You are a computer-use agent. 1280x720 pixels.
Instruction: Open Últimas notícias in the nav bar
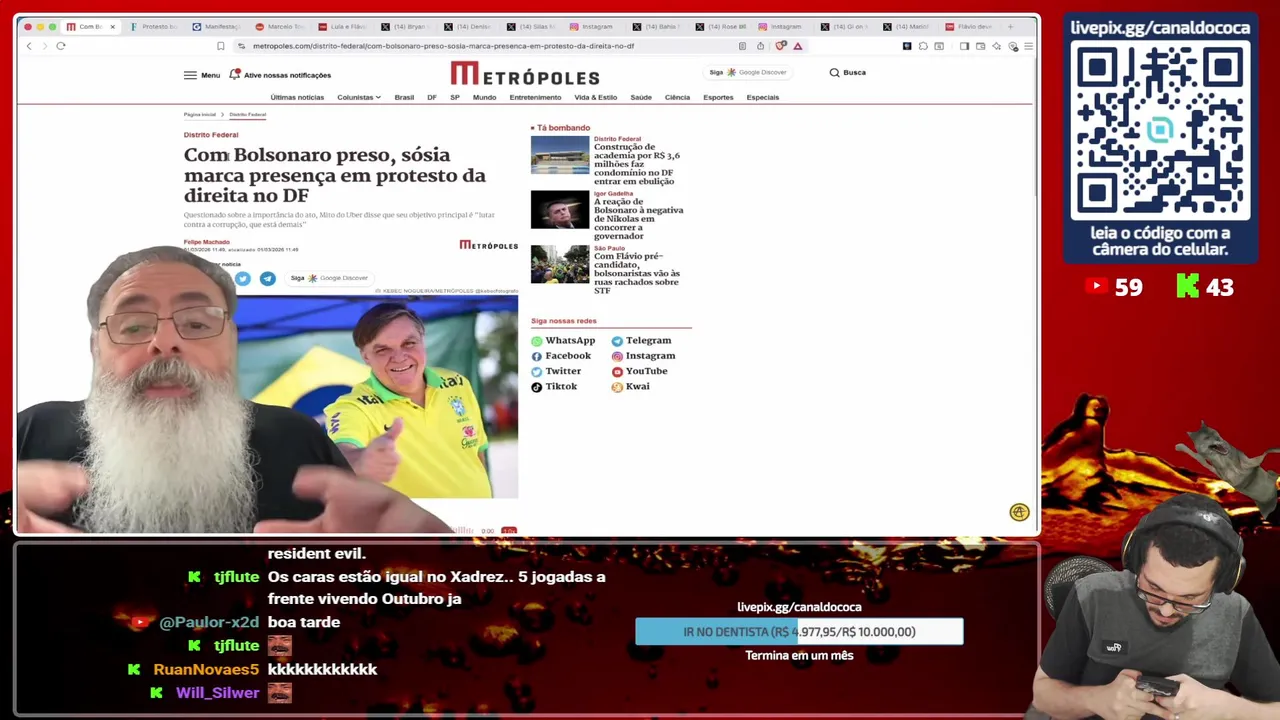tap(297, 97)
